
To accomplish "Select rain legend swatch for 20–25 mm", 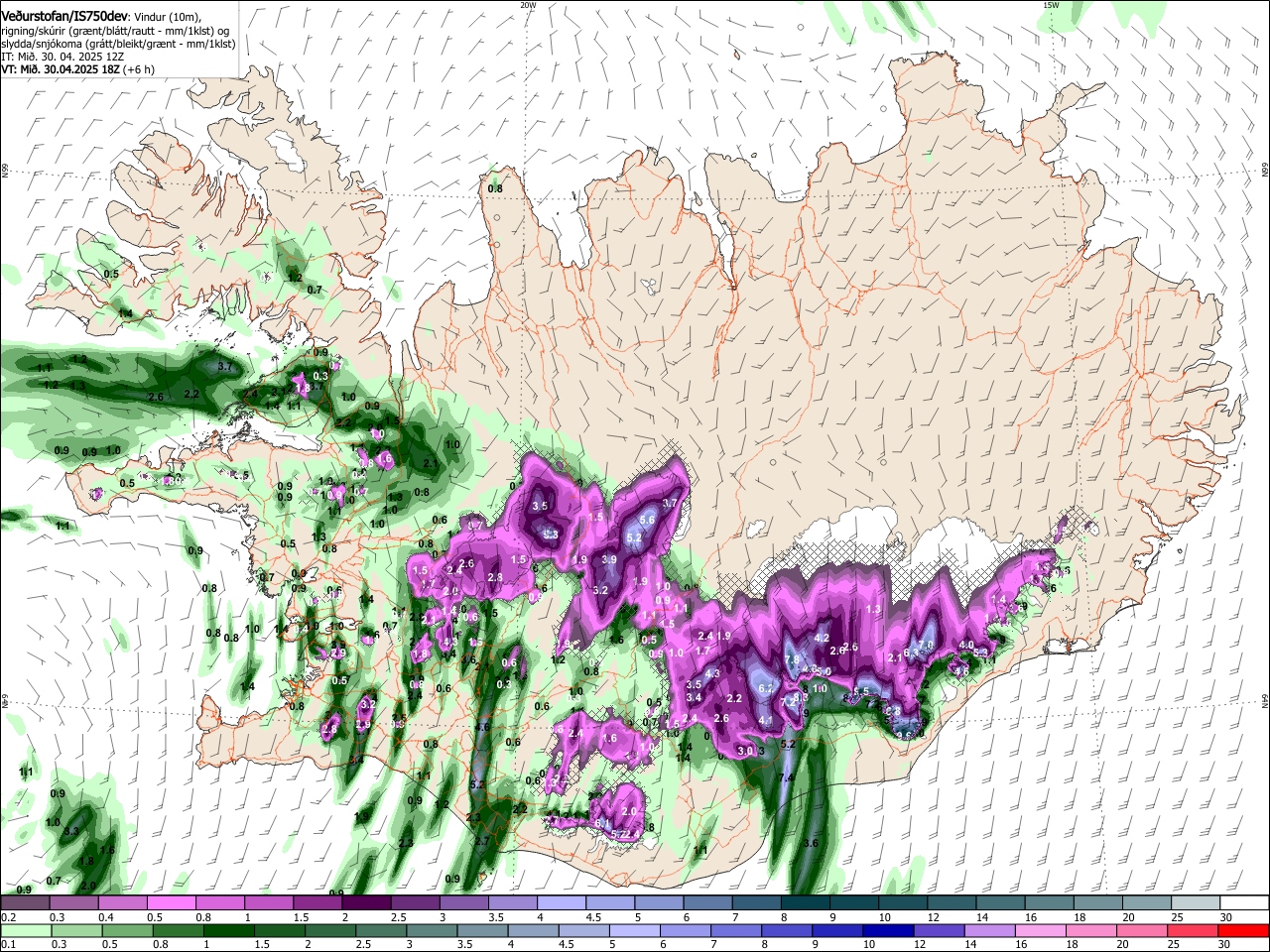I will click(1143, 930).
